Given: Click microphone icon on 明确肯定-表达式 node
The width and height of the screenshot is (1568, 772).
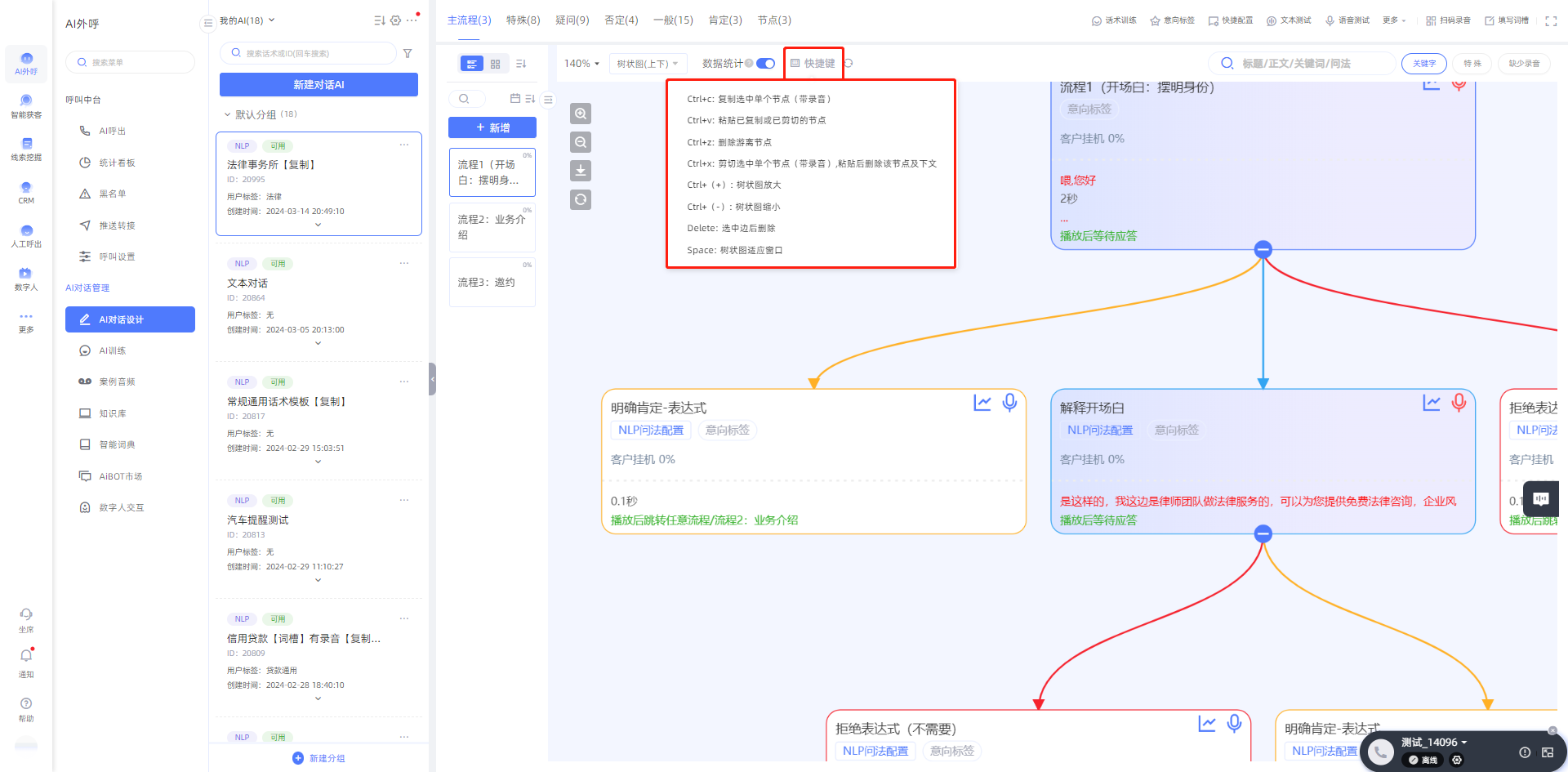Looking at the screenshot, I should (x=1010, y=402).
